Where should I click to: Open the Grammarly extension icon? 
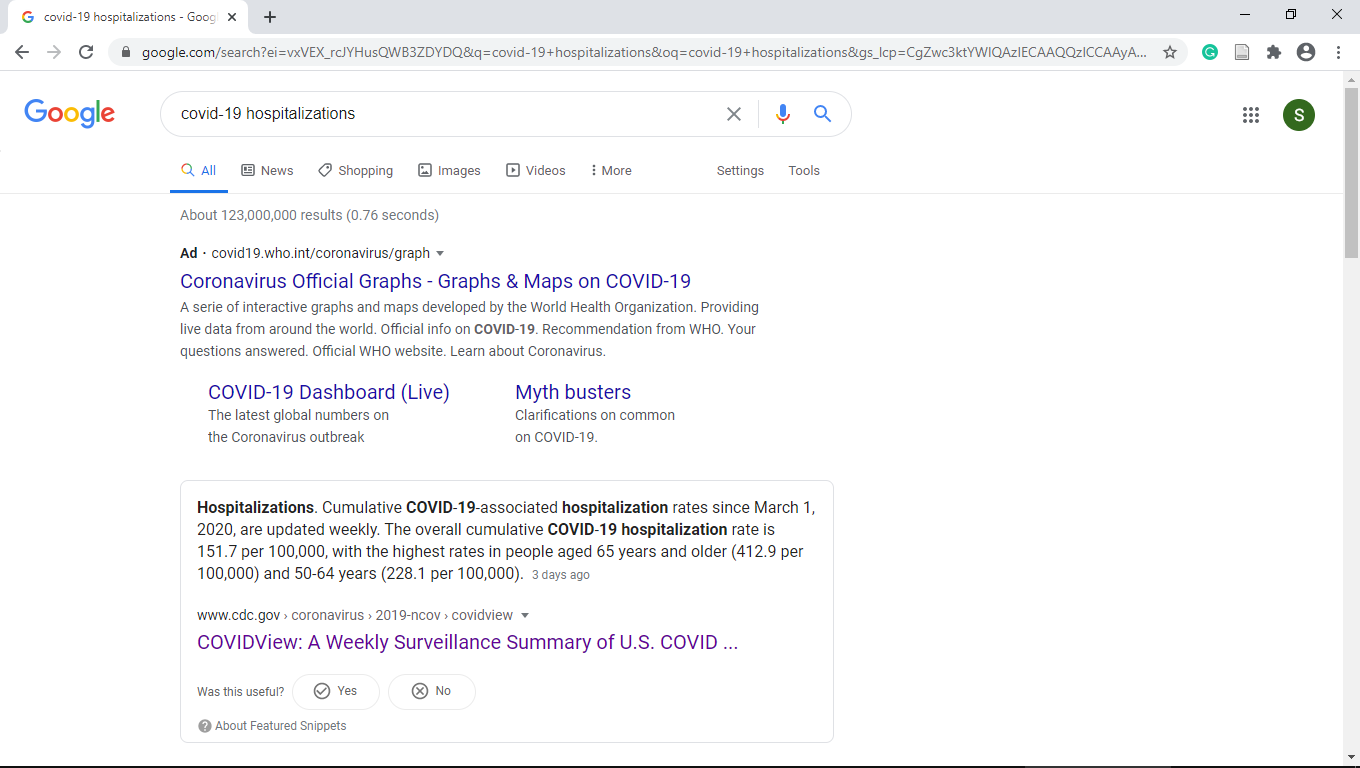point(1210,52)
